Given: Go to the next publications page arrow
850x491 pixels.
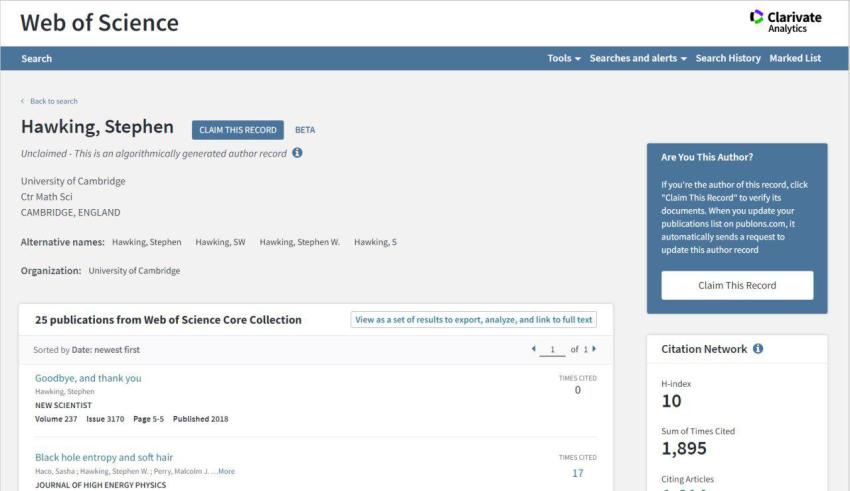Looking at the screenshot, I should (x=594, y=349).
